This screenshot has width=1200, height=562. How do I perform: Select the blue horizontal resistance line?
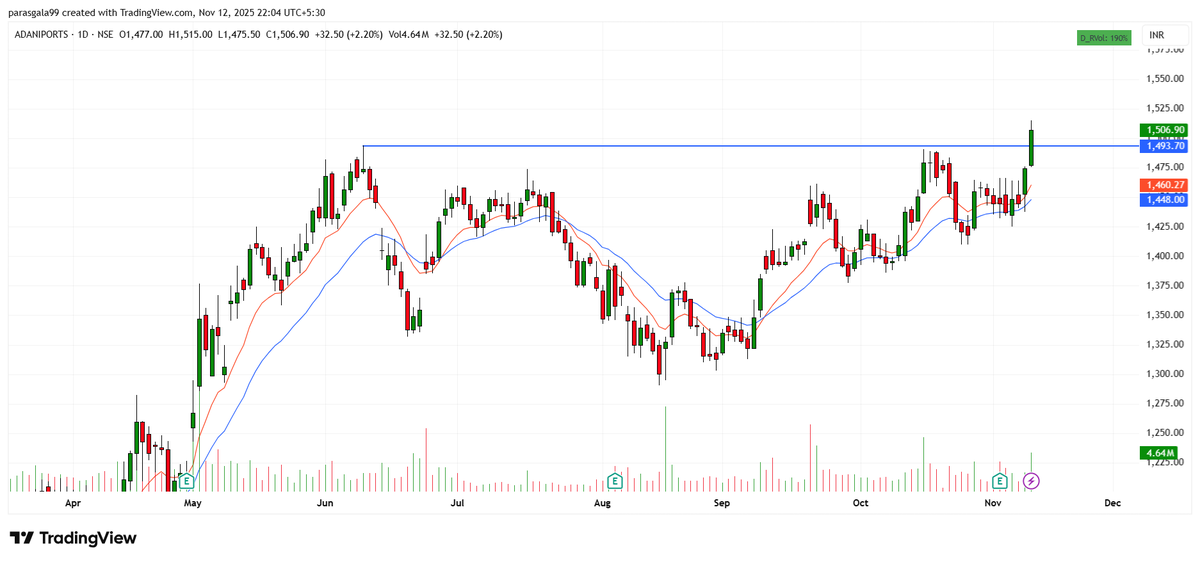(750, 147)
